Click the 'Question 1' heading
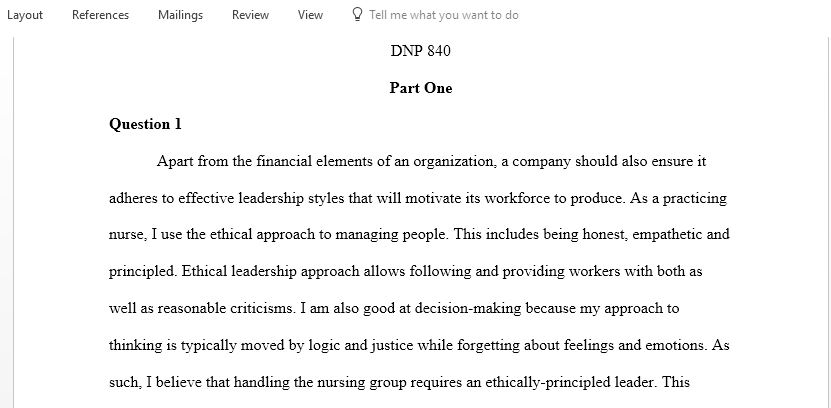The width and height of the screenshot is (831, 408). [x=145, y=125]
